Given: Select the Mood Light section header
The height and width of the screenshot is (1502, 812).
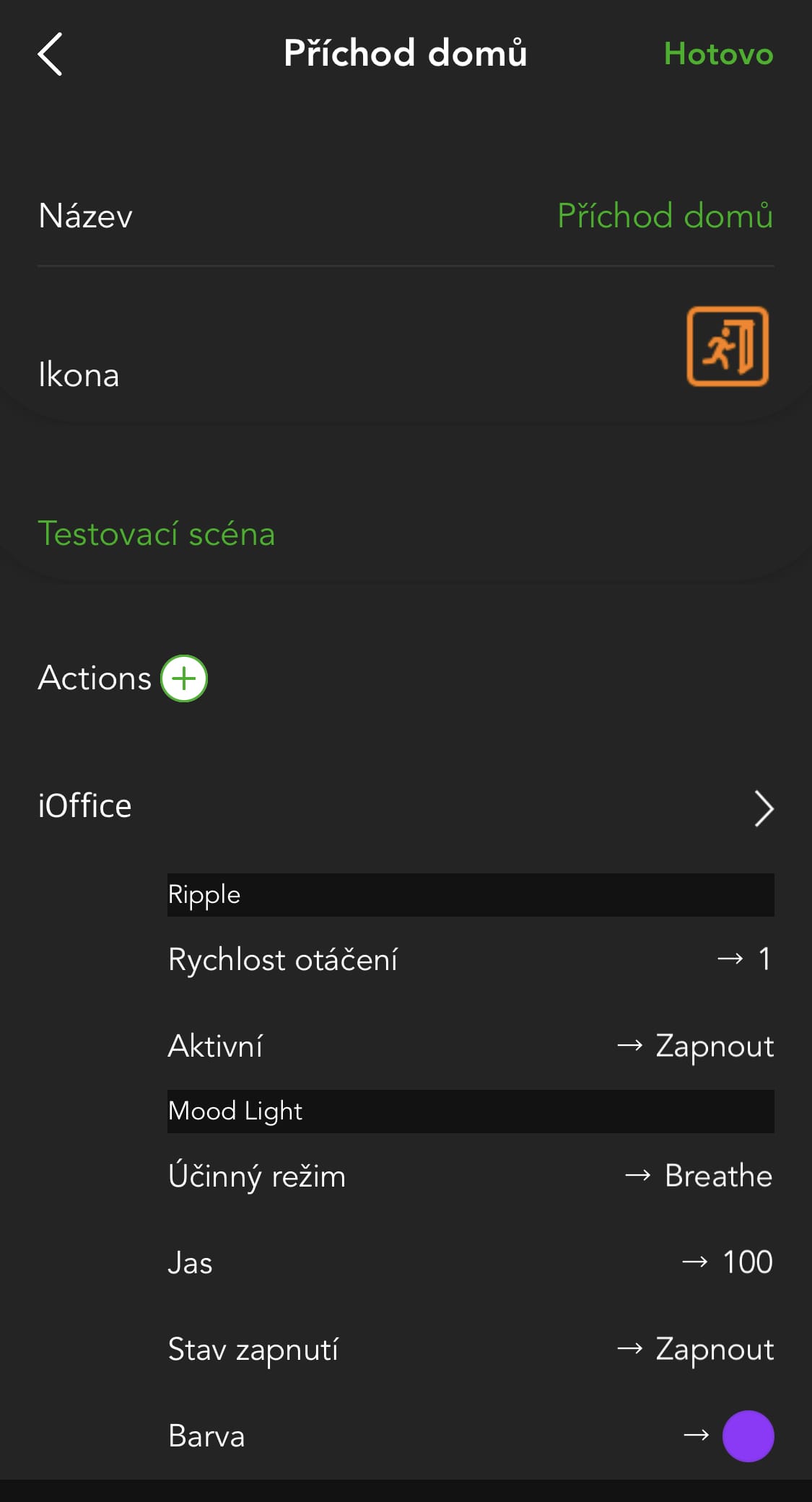Looking at the screenshot, I should pyautogui.click(x=470, y=1111).
